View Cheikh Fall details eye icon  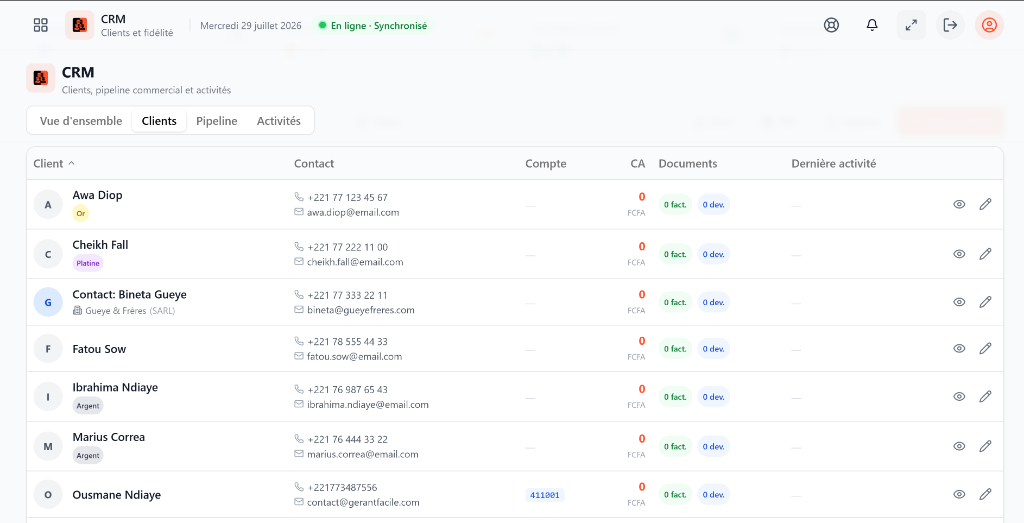pyautogui.click(x=959, y=254)
